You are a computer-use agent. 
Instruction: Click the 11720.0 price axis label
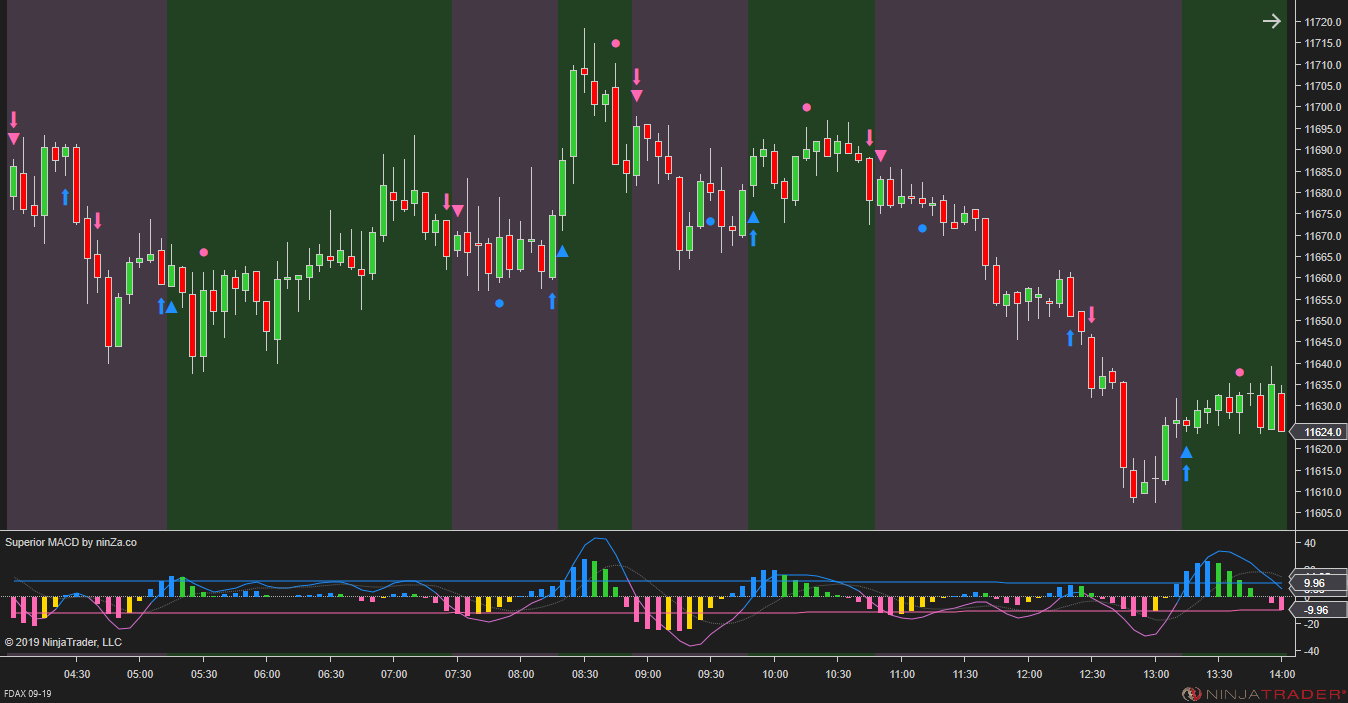1323,20
